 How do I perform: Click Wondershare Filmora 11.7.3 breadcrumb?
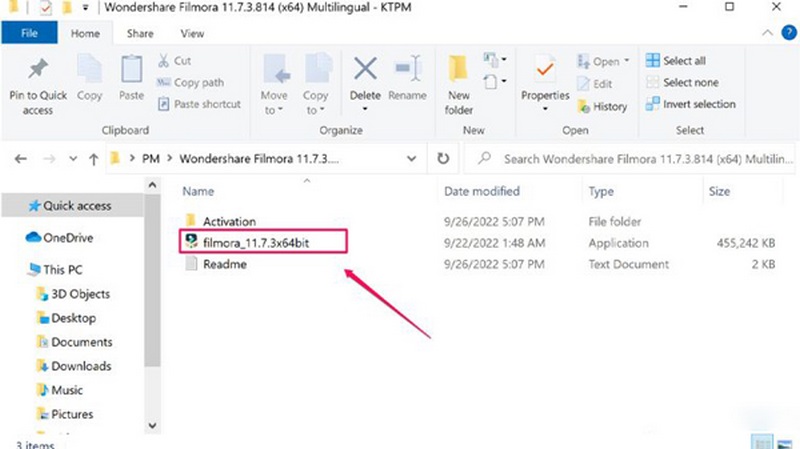[259, 159]
